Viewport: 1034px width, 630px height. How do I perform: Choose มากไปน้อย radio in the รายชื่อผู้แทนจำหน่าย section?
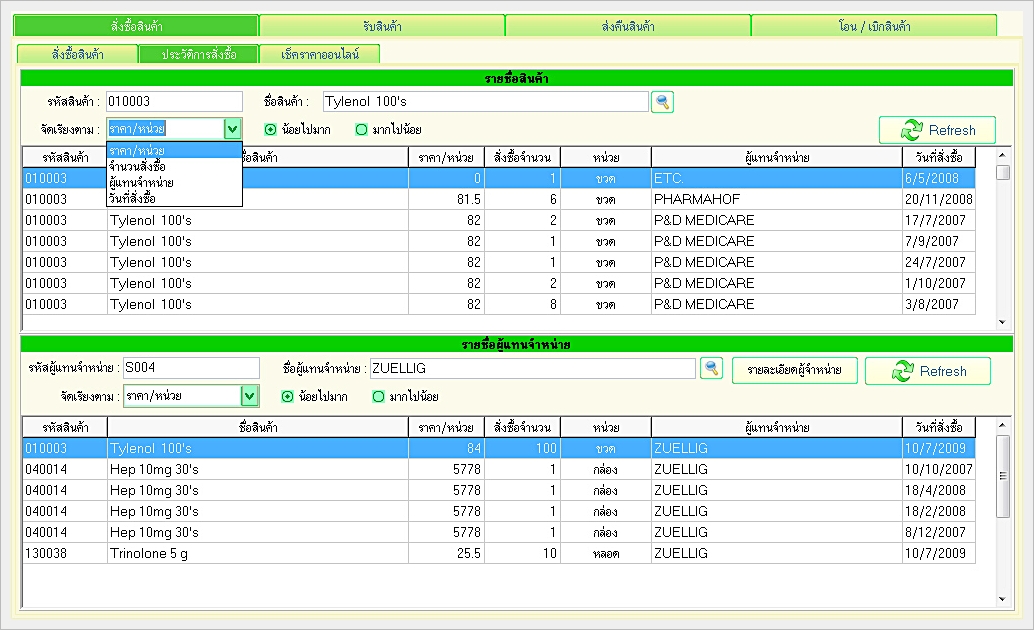point(379,396)
